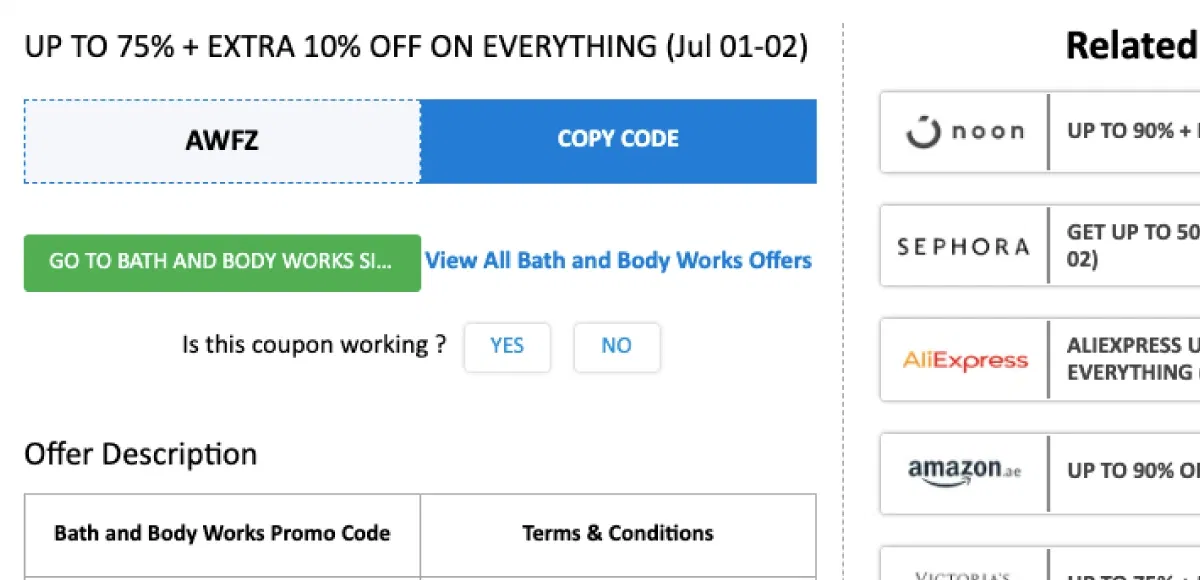Answer NO to coupon working question
1200x580 pixels.
[617, 345]
